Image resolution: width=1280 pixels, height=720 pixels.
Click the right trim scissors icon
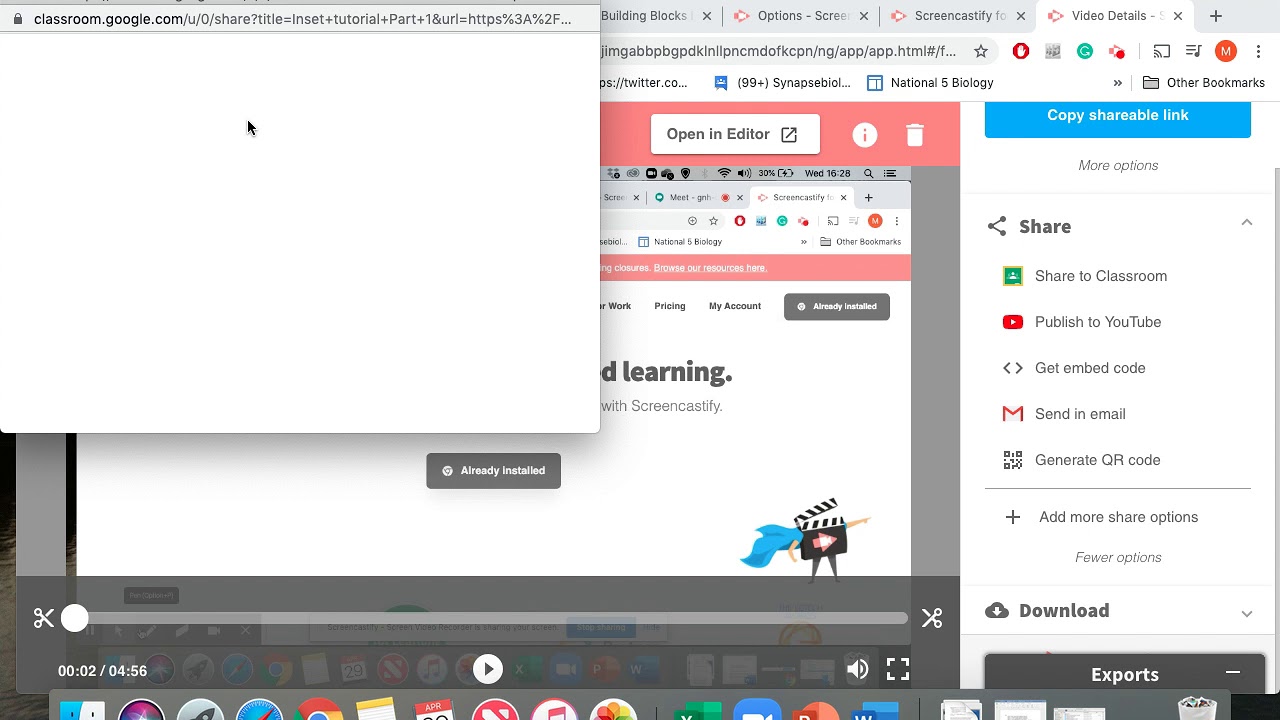click(932, 618)
